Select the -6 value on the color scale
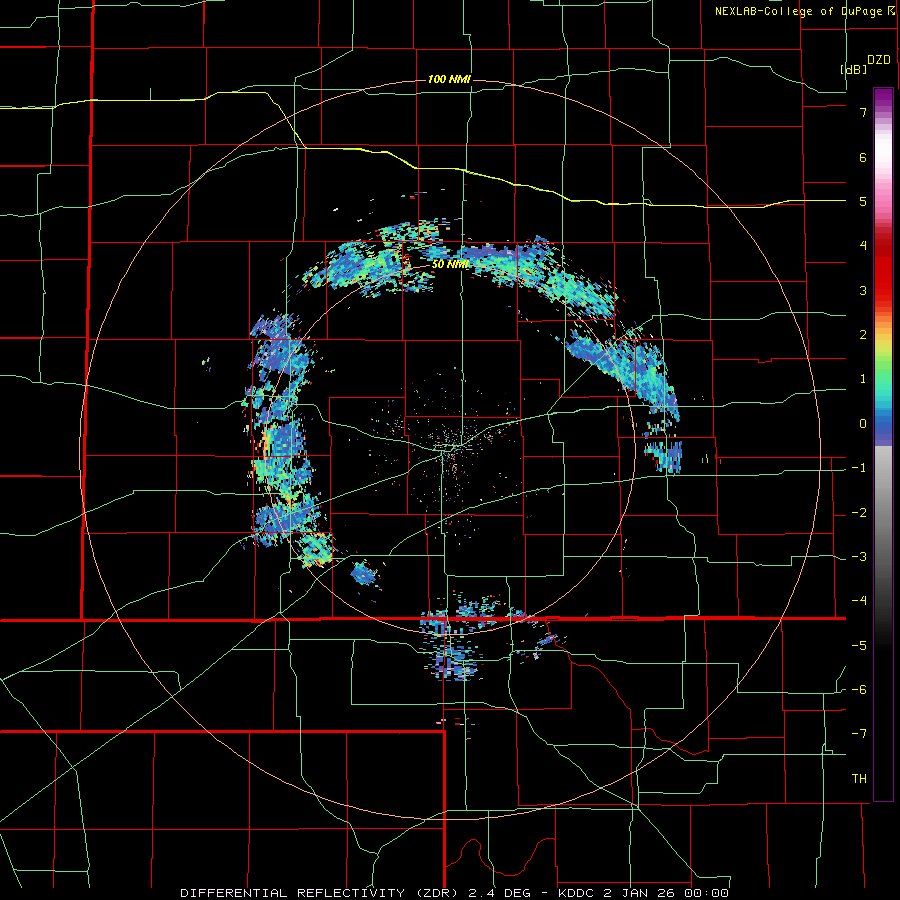This screenshot has height=900, width=900. (859, 690)
